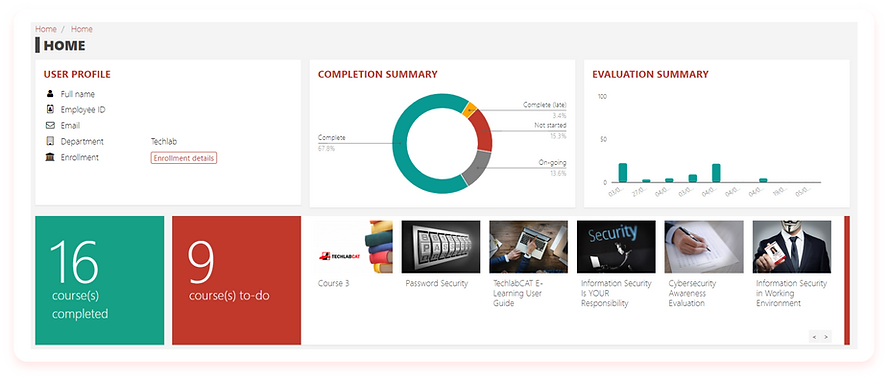Click the On-going 13.6% label

[x=552, y=168]
